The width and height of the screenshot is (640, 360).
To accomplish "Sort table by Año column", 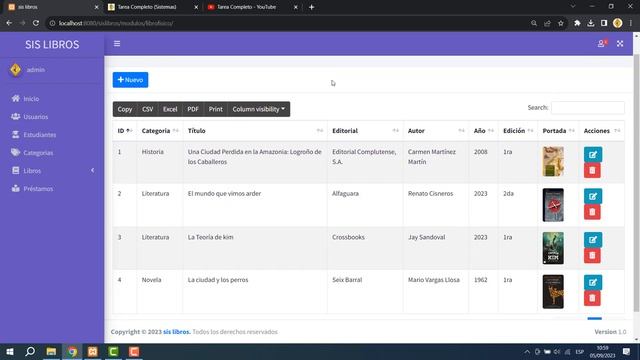I will coord(484,131).
